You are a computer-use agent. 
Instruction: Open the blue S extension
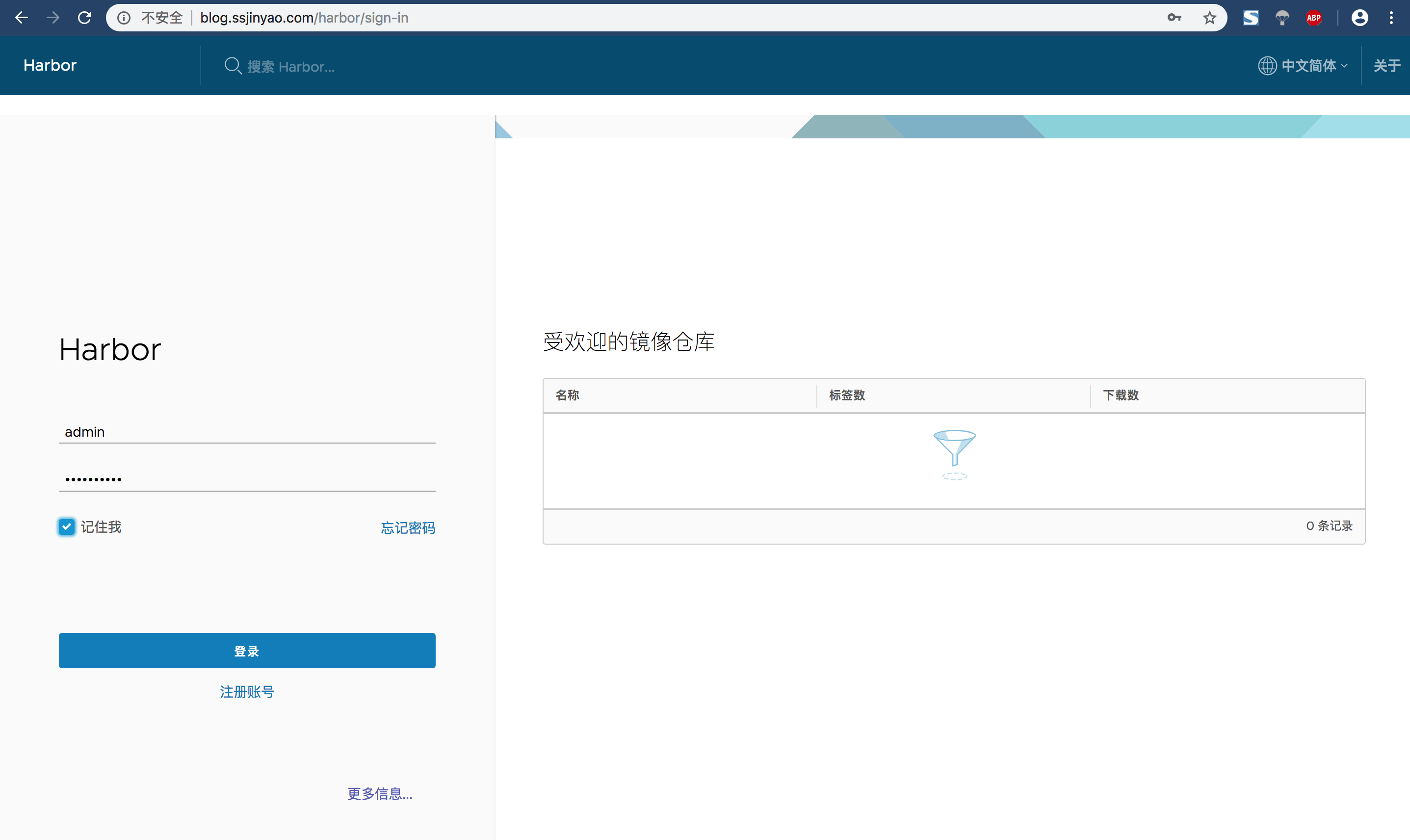coord(1251,18)
